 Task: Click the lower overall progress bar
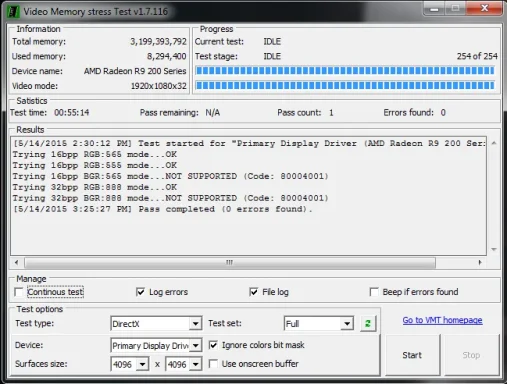coord(345,85)
